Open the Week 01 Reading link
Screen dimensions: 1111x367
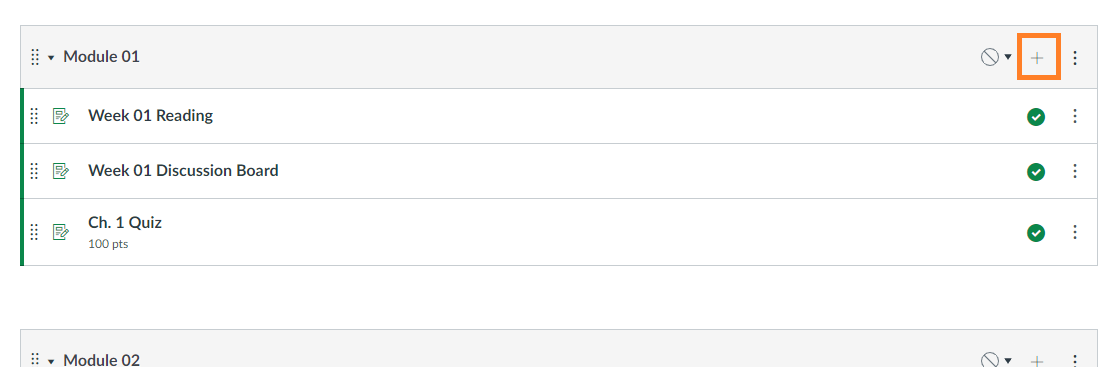coord(150,115)
